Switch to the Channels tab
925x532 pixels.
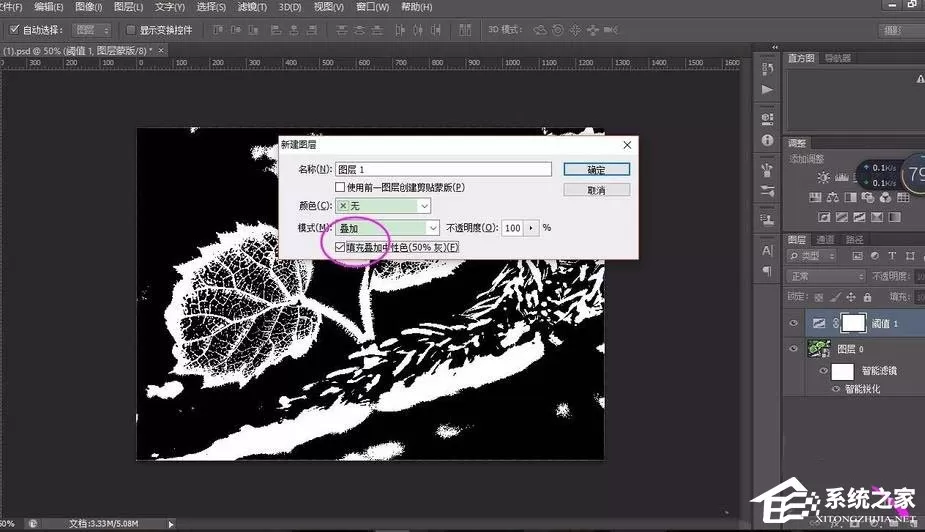(825, 239)
